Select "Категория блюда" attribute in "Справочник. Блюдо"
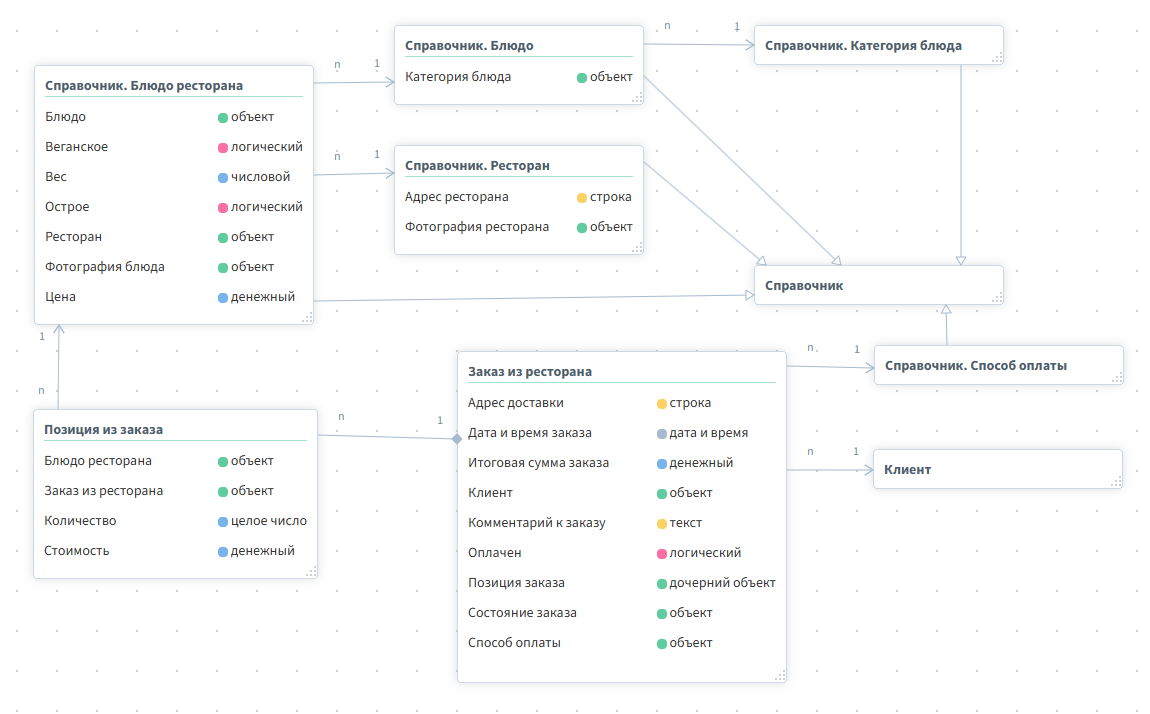Image resolution: width=1150 pixels, height=714 pixels. [x=458, y=77]
